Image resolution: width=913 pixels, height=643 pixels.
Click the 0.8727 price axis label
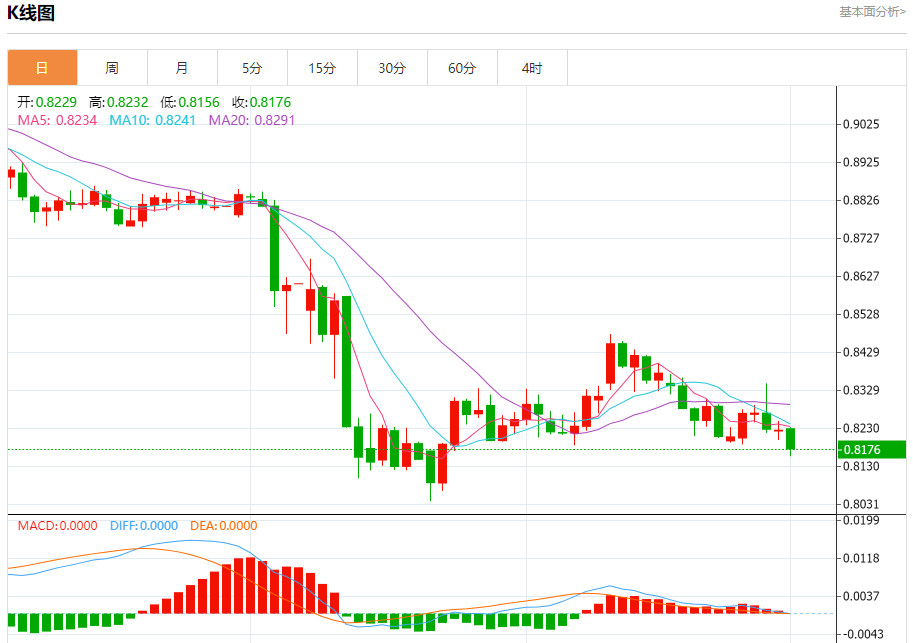(x=861, y=238)
